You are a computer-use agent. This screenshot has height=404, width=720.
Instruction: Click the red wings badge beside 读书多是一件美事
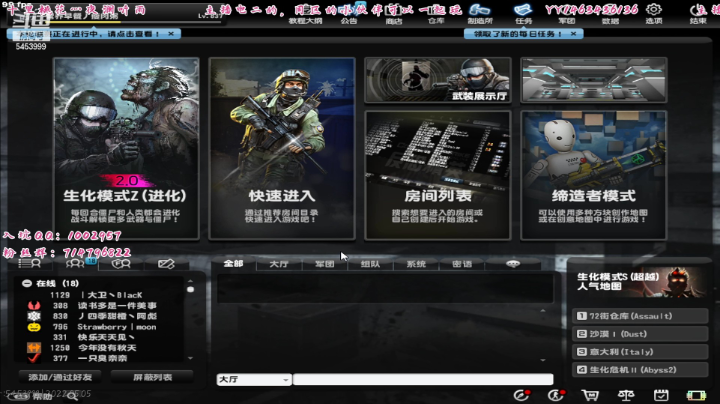click(34, 305)
